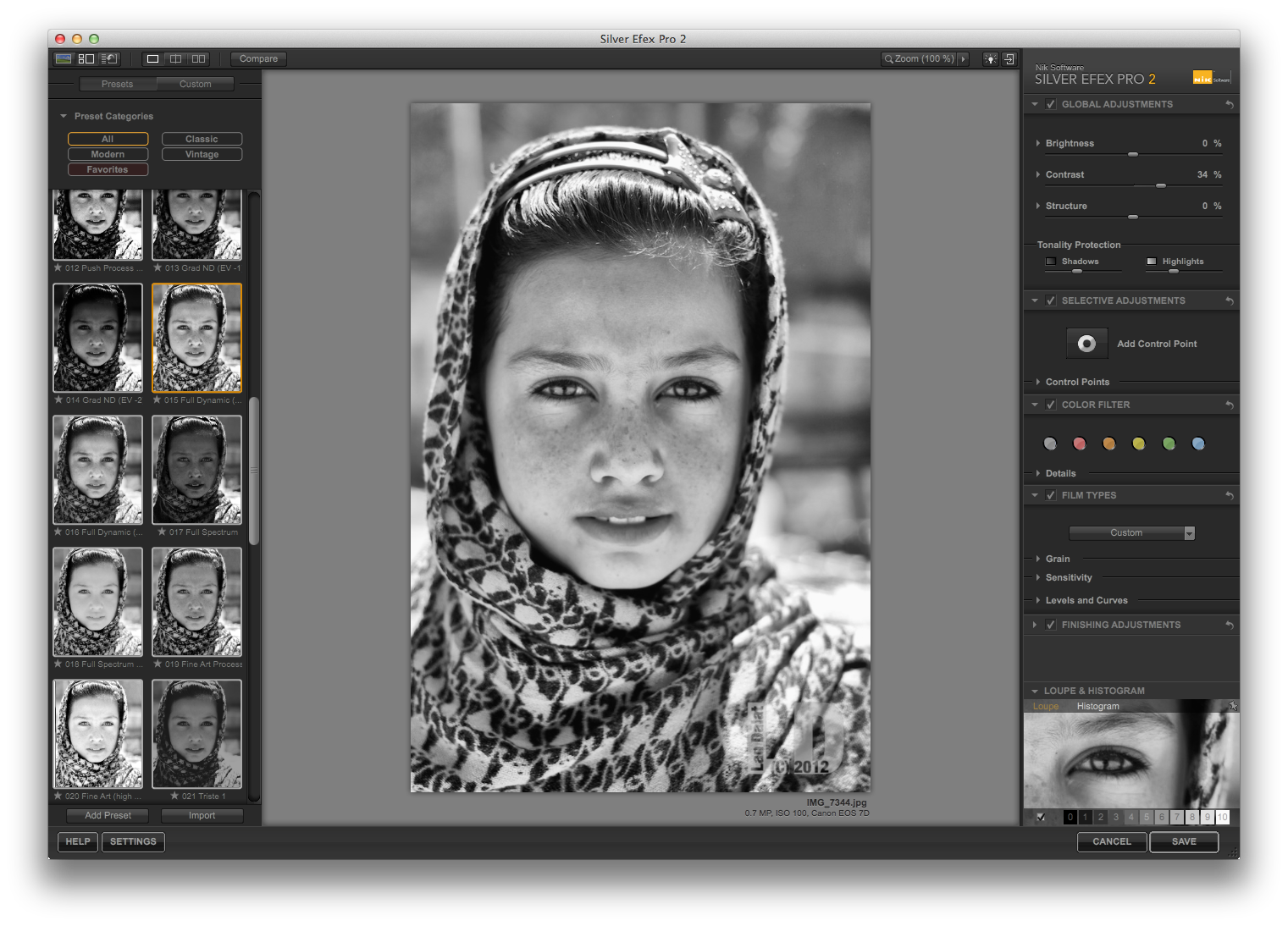The height and width of the screenshot is (926, 1288).
Task: Select the green color filter
Action: pyautogui.click(x=1169, y=444)
